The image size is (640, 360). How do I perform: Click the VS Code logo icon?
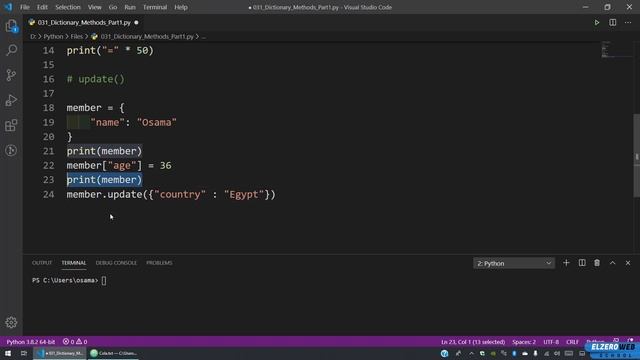8,7
